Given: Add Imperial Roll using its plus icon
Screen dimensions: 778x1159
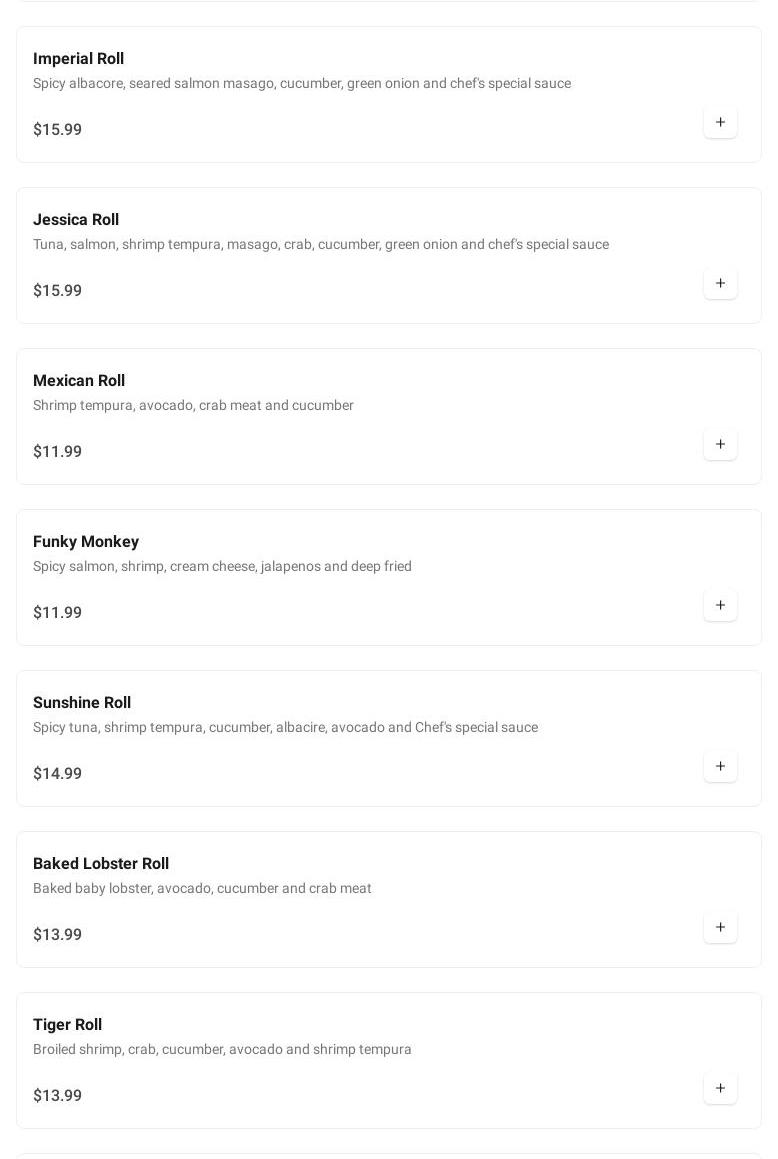Looking at the screenshot, I should tap(720, 122).
